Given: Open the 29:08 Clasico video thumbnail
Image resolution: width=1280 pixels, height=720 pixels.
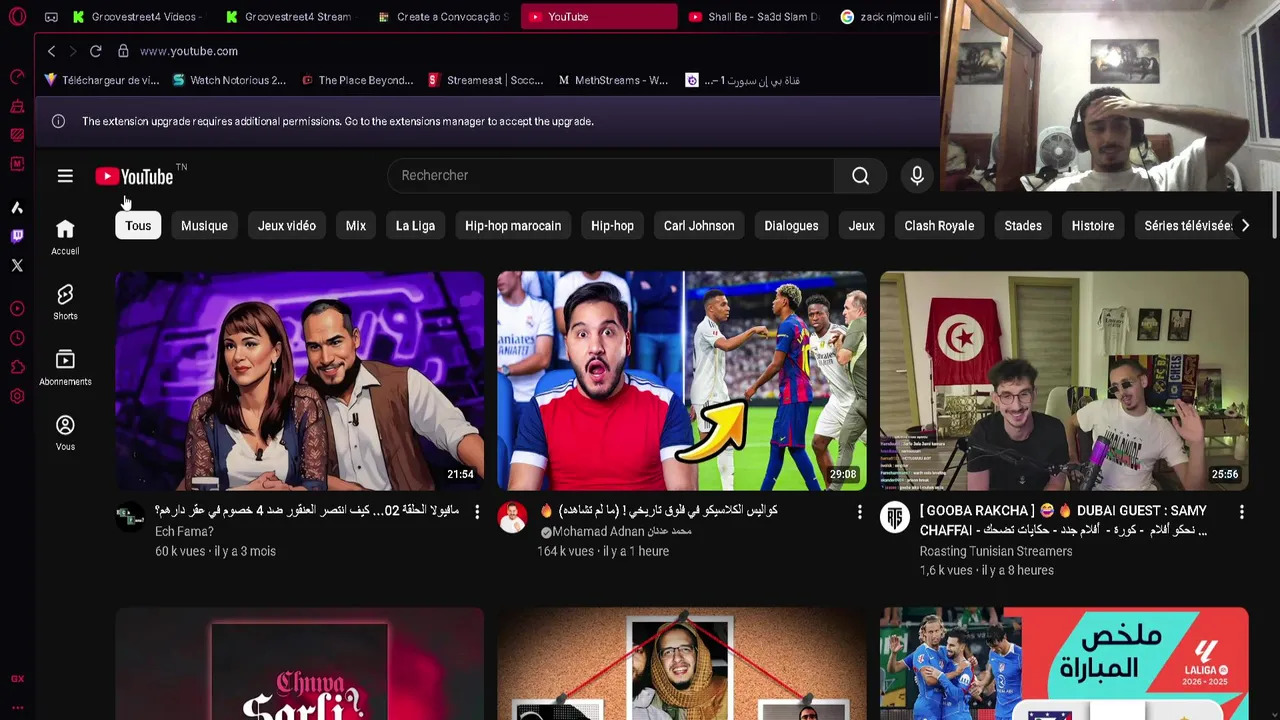Looking at the screenshot, I should 682,381.
